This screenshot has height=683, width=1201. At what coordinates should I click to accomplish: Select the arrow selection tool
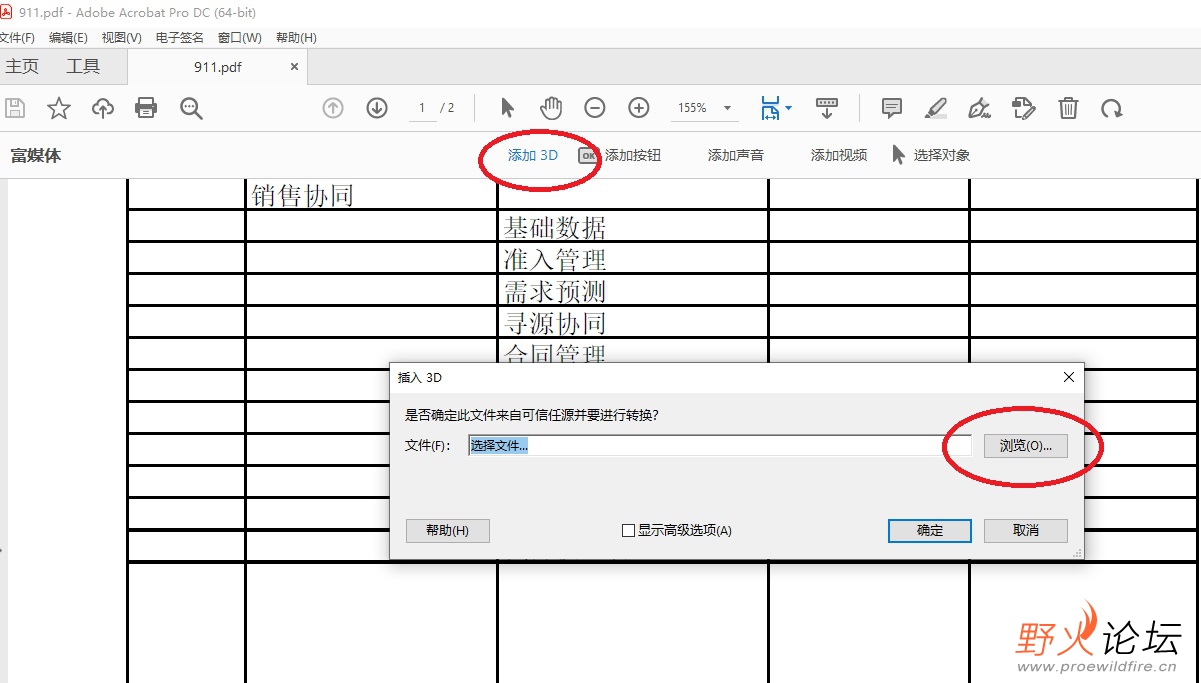(x=507, y=108)
